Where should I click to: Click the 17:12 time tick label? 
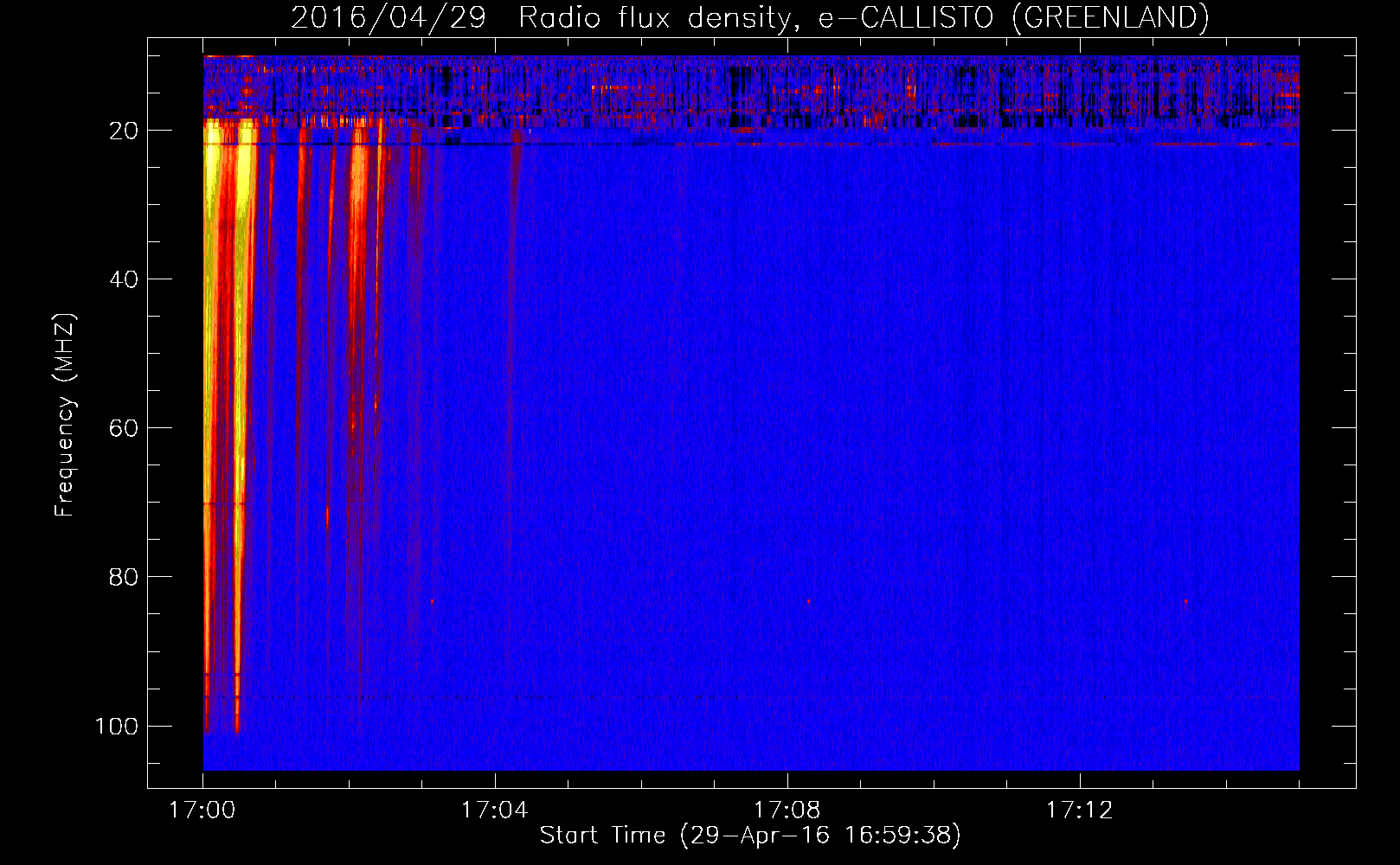coord(1080,811)
